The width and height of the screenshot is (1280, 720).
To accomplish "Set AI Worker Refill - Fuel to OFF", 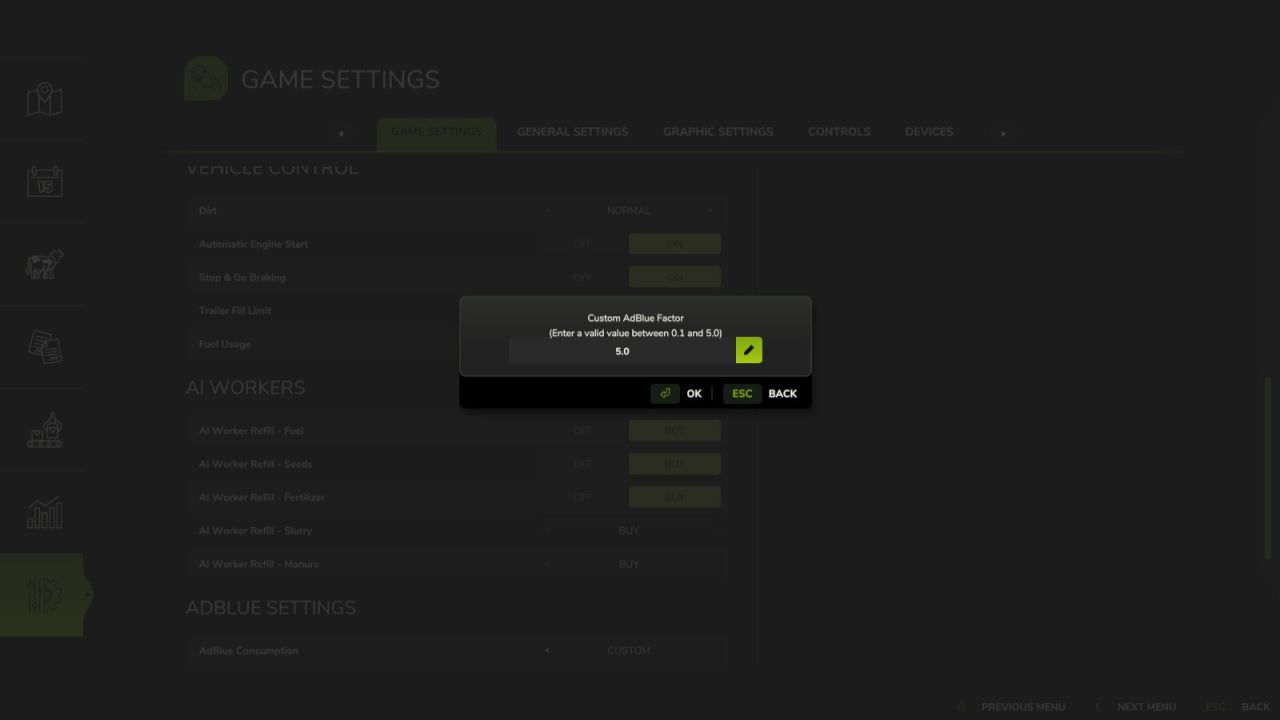I will click(x=583, y=430).
